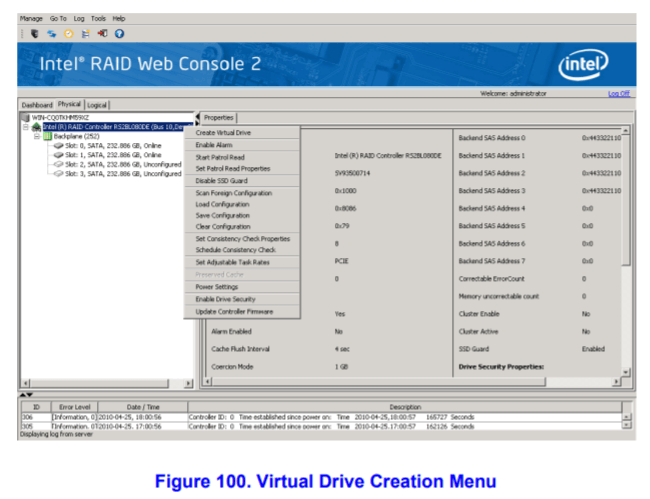Screen dimensions: 650x499
Task: Switch to the Logical tab
Action: 97,105
